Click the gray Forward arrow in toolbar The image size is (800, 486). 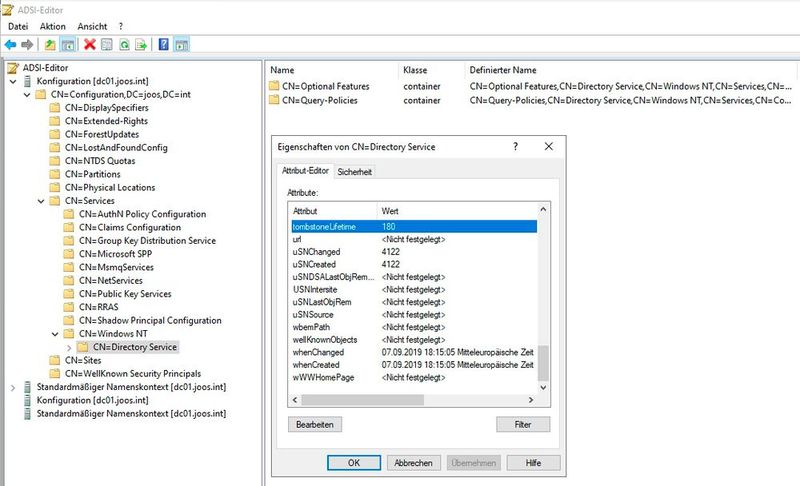pos(27,45)
